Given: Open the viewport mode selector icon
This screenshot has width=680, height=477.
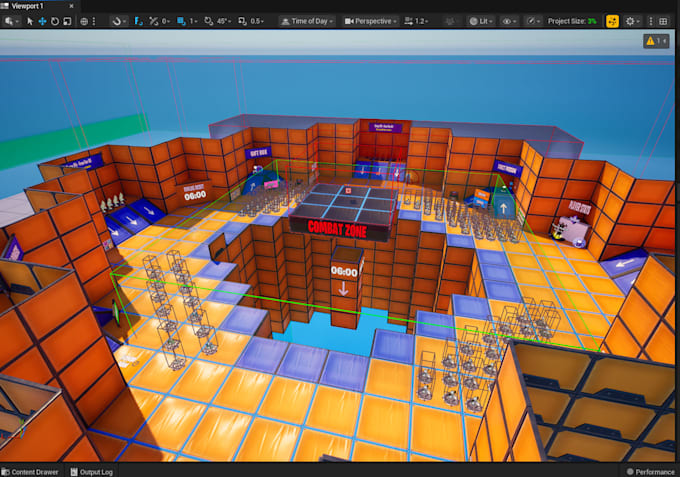Looking at the screenshot, I should click(10, 21).
